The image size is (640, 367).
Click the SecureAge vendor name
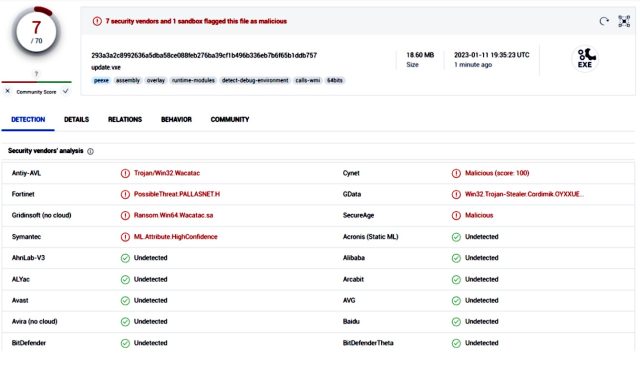[x=358, y=216]
